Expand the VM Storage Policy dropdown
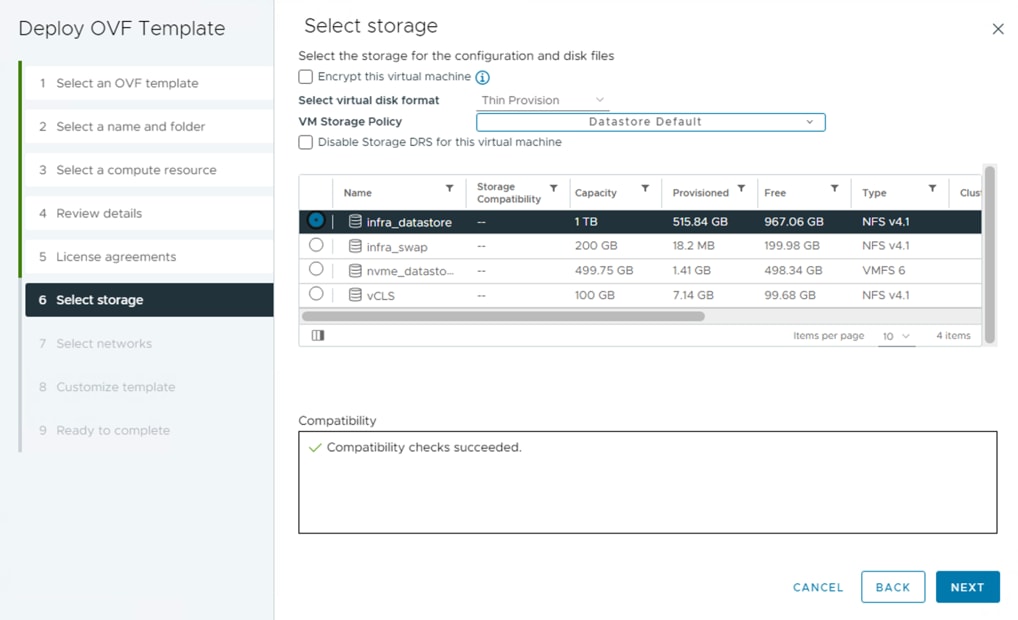1018x620 pixels. 650,122
